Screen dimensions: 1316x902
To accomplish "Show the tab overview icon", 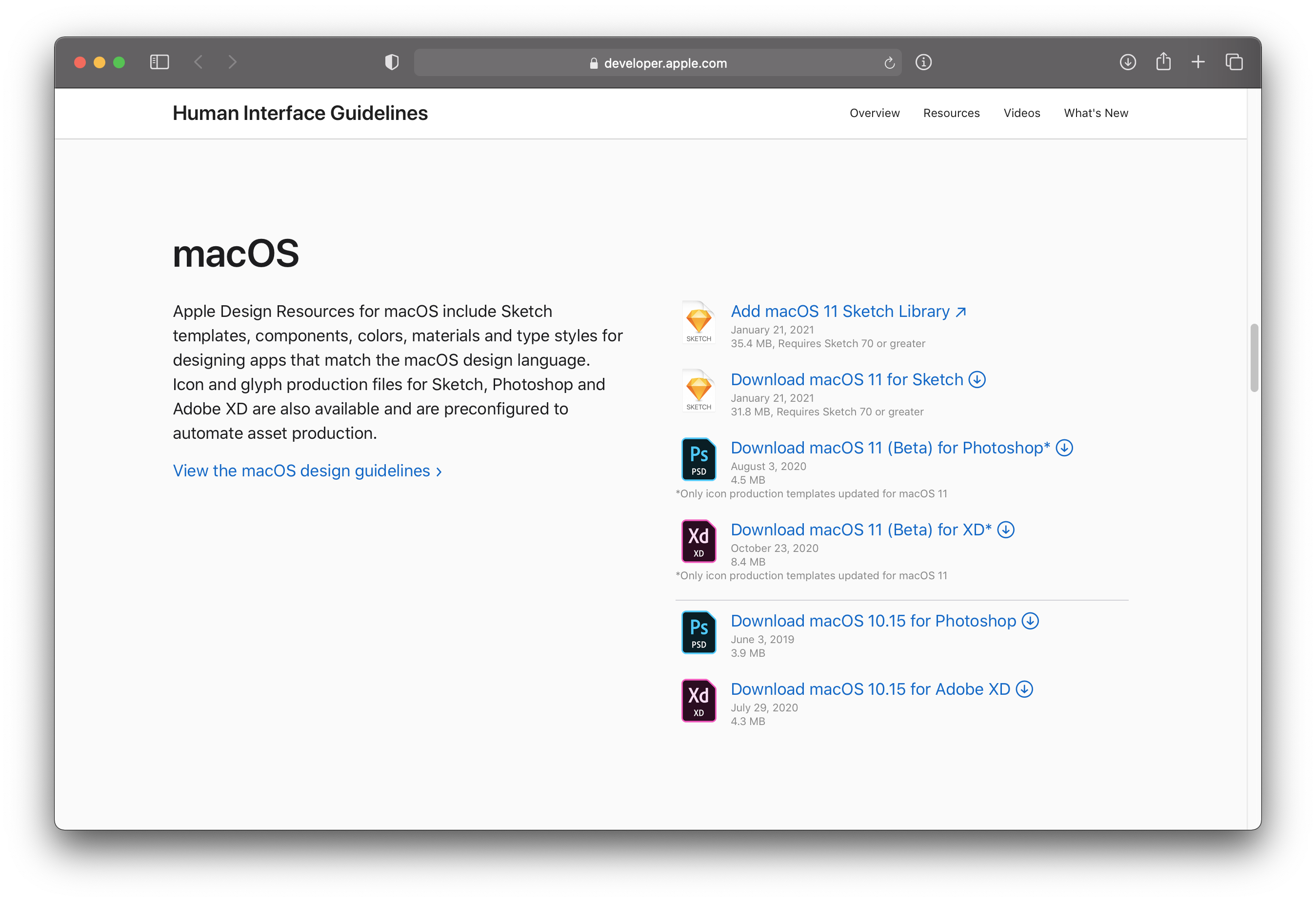I will 1234,62.
